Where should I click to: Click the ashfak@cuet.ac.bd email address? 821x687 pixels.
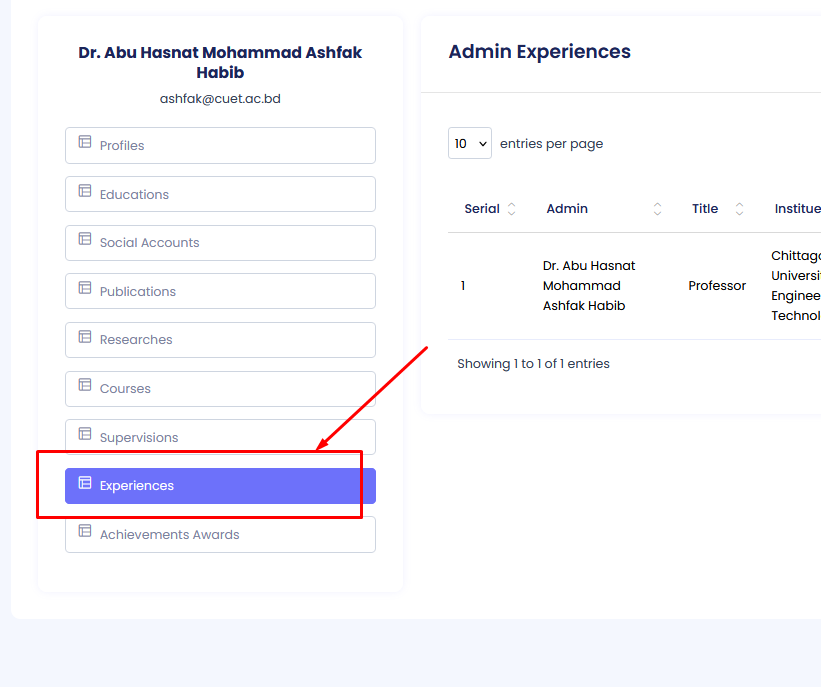tap(220, 99)
